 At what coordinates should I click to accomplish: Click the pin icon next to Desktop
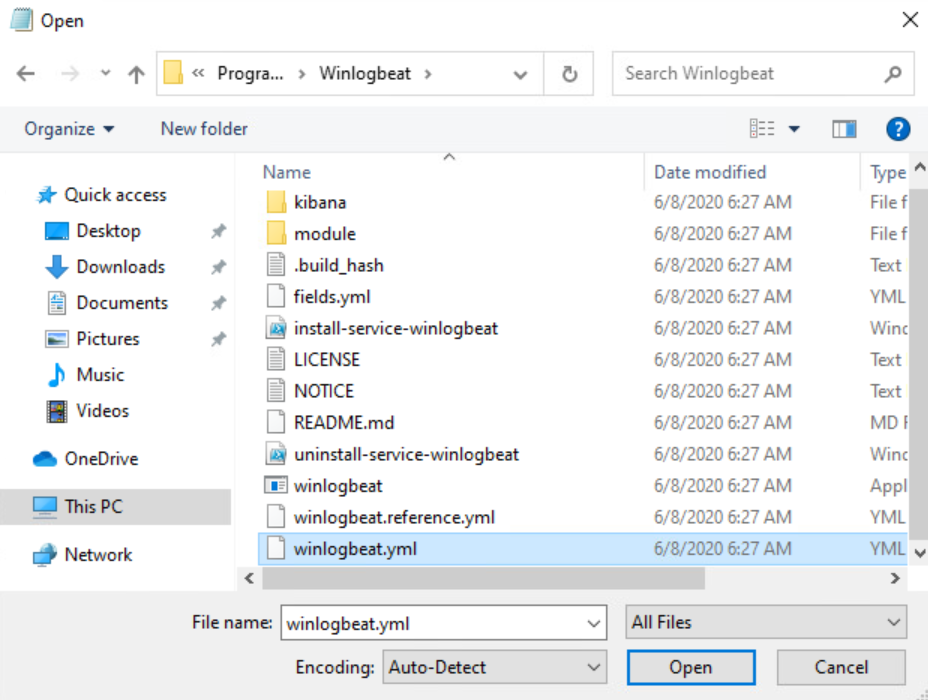pos(218,231)
